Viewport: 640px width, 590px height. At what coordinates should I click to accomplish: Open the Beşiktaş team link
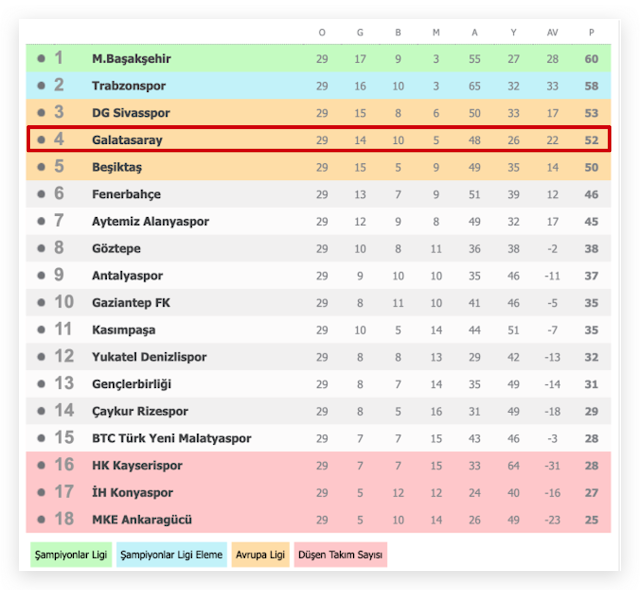pos(118,167)
